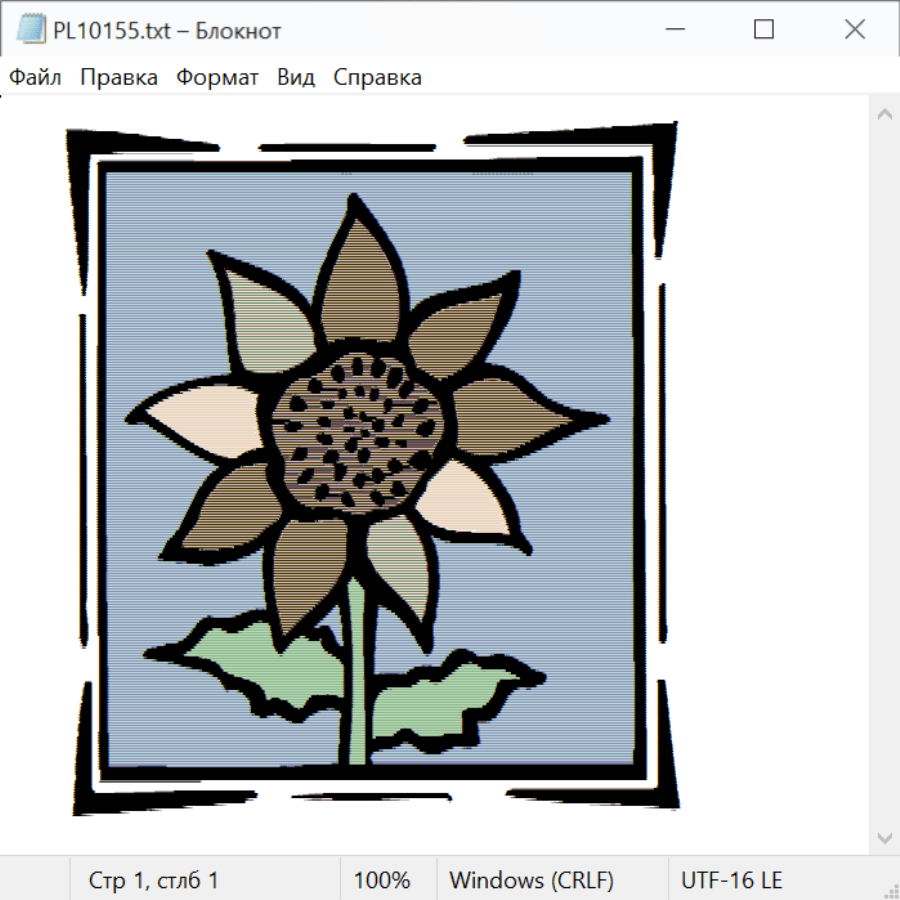
Task: Click the scroll down arrow
Action: [884, 837]
